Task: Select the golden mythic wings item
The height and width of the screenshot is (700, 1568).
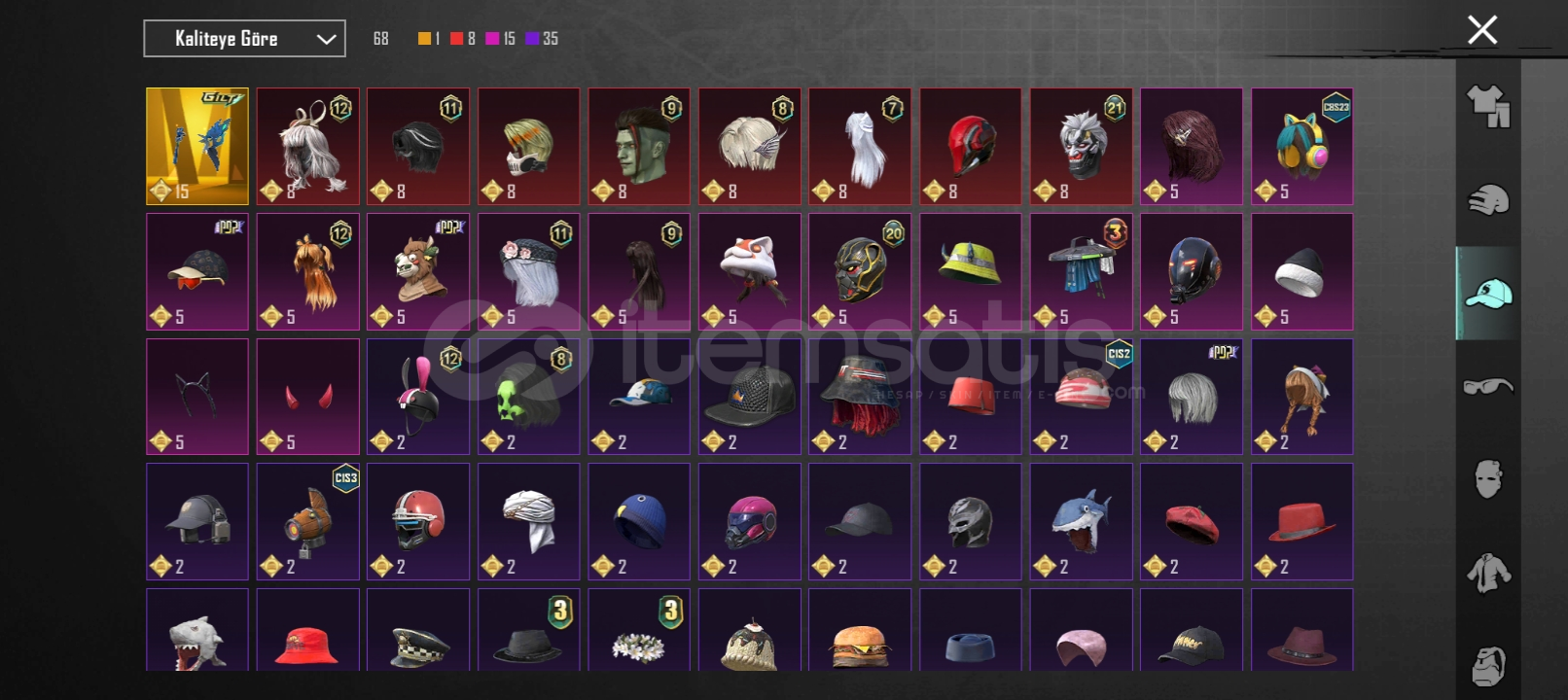Action: (x=197, y=146)
